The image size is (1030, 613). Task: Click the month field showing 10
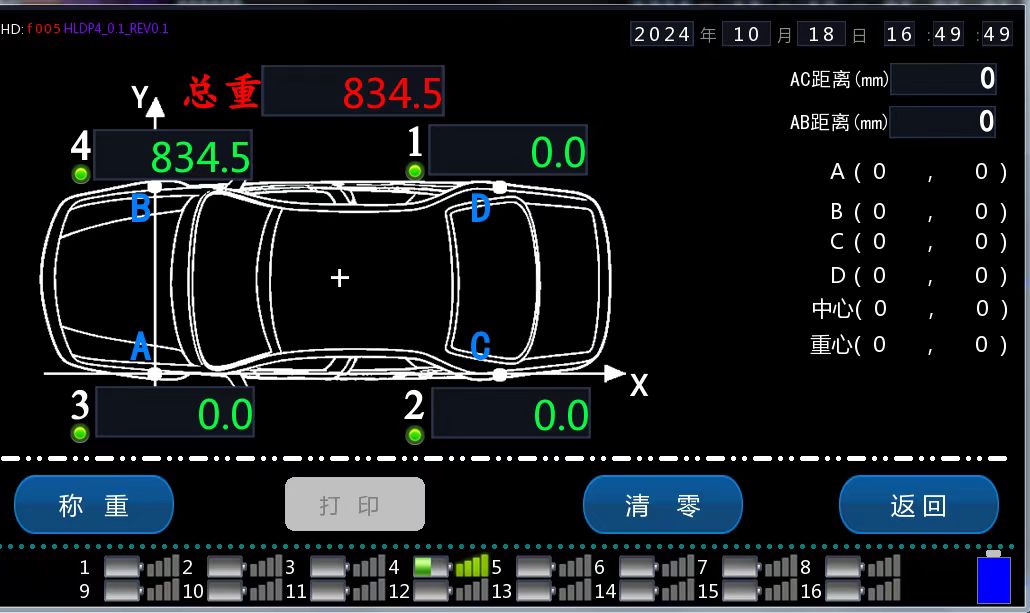coord(746,34)
